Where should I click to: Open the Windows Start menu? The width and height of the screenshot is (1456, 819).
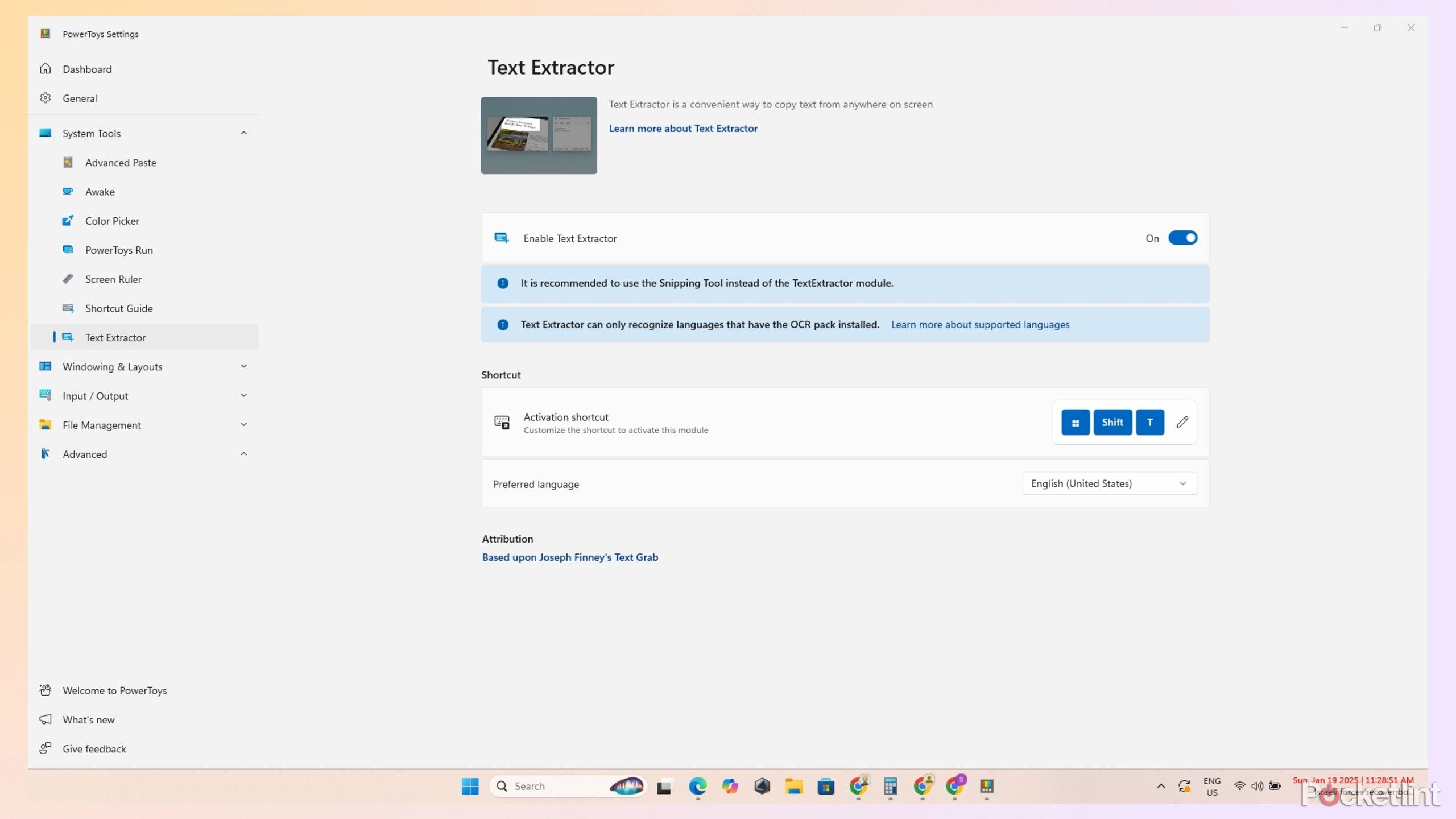[x=470, y=787]
